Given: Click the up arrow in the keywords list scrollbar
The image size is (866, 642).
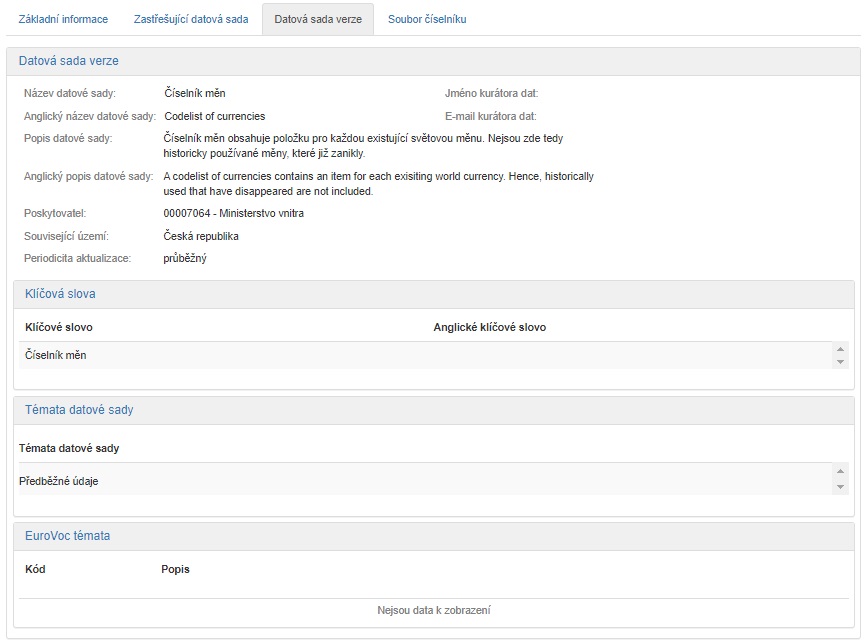Looking at the screenshot, I should [840, 349].
